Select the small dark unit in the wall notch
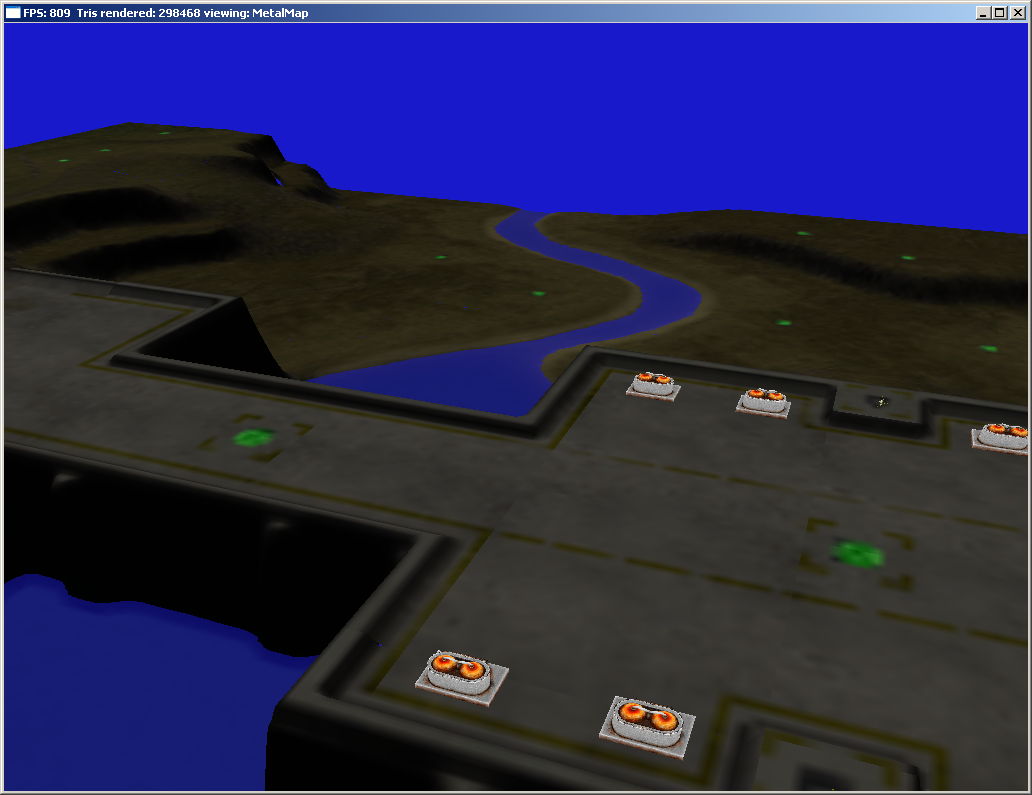Screen dimensions: 1032x795 click(x=881, y=401)
